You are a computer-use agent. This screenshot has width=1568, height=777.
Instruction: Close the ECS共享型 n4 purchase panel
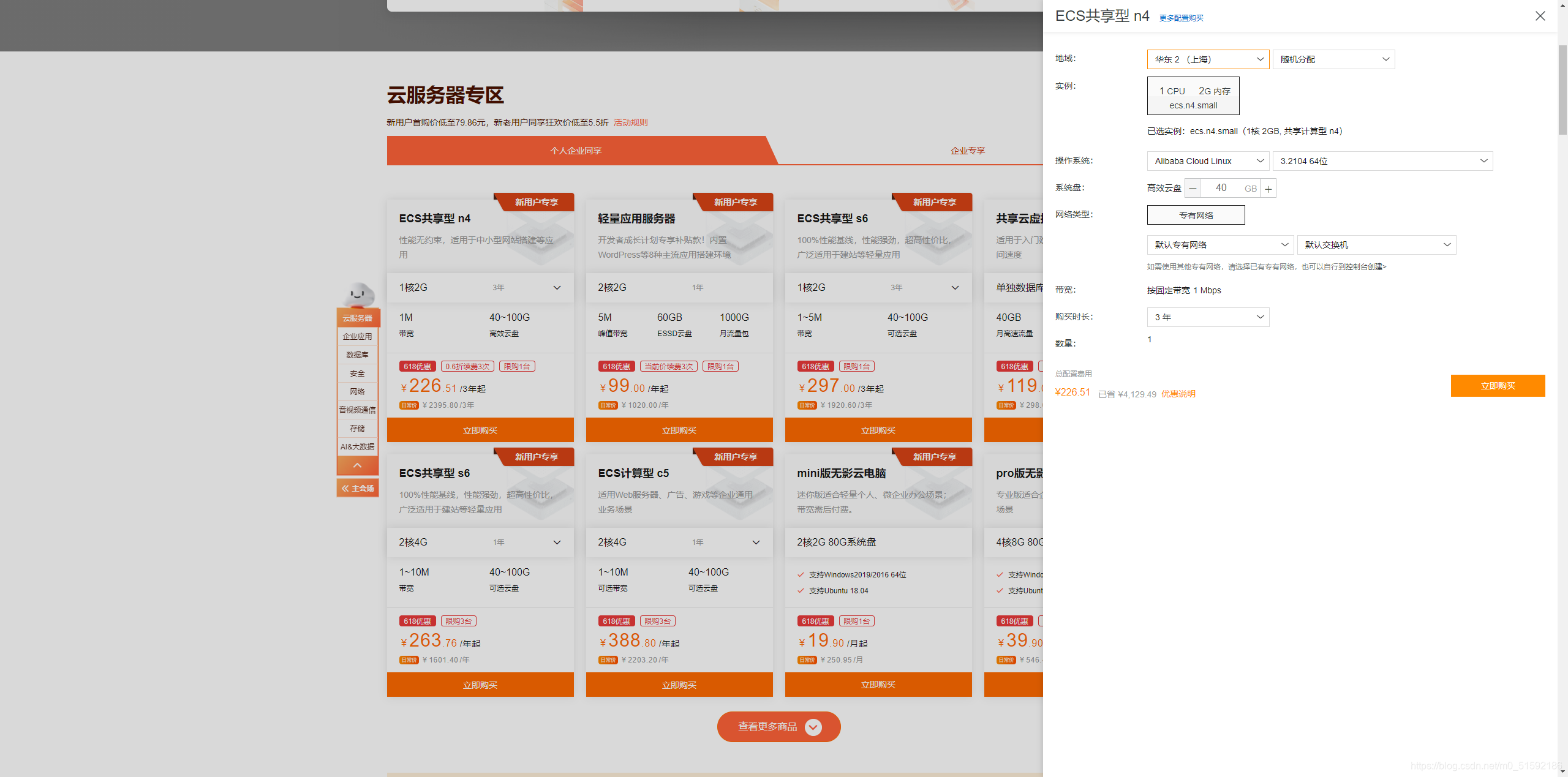pos(1540,16)
